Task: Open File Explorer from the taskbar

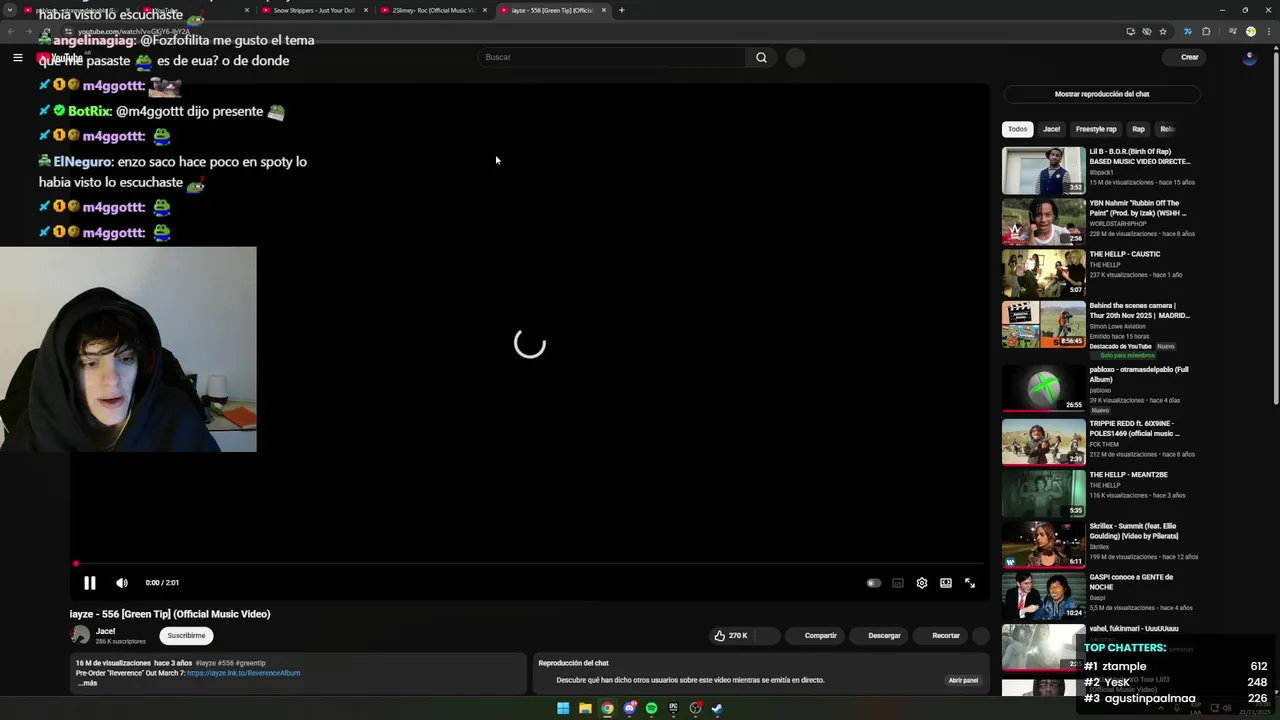Action: (x=585, y=708)
